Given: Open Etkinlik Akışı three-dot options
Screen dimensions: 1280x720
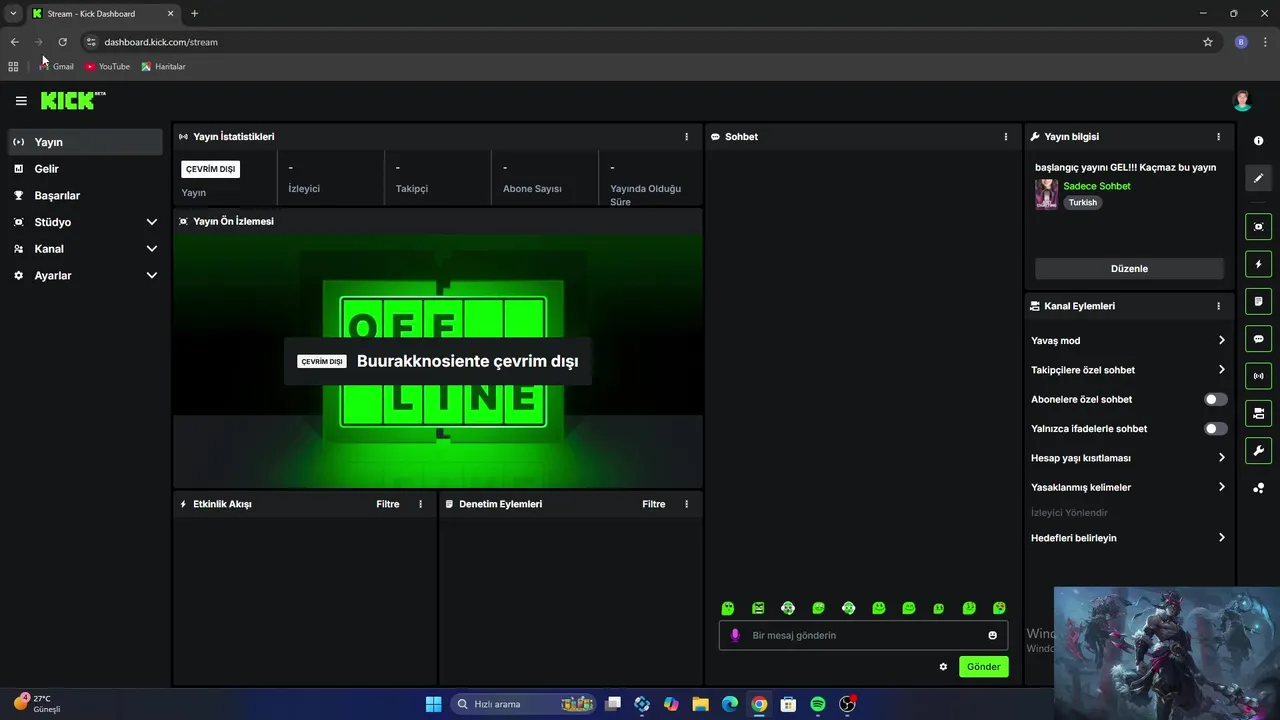Looking at the screenshot, I should click(x=420, y=504).
